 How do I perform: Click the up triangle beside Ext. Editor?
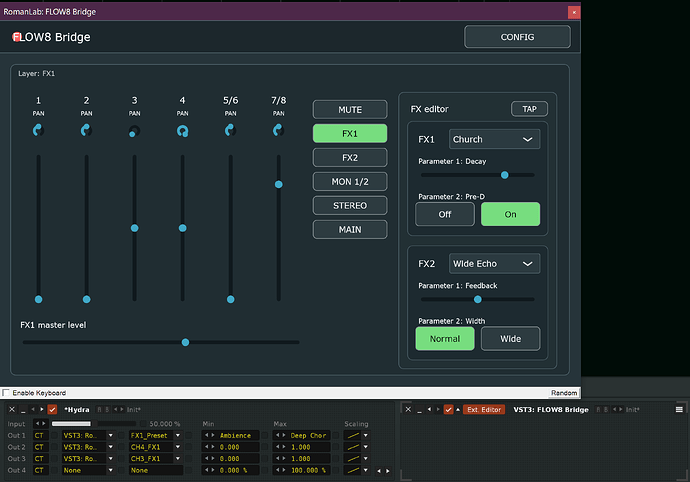point(458,409)
